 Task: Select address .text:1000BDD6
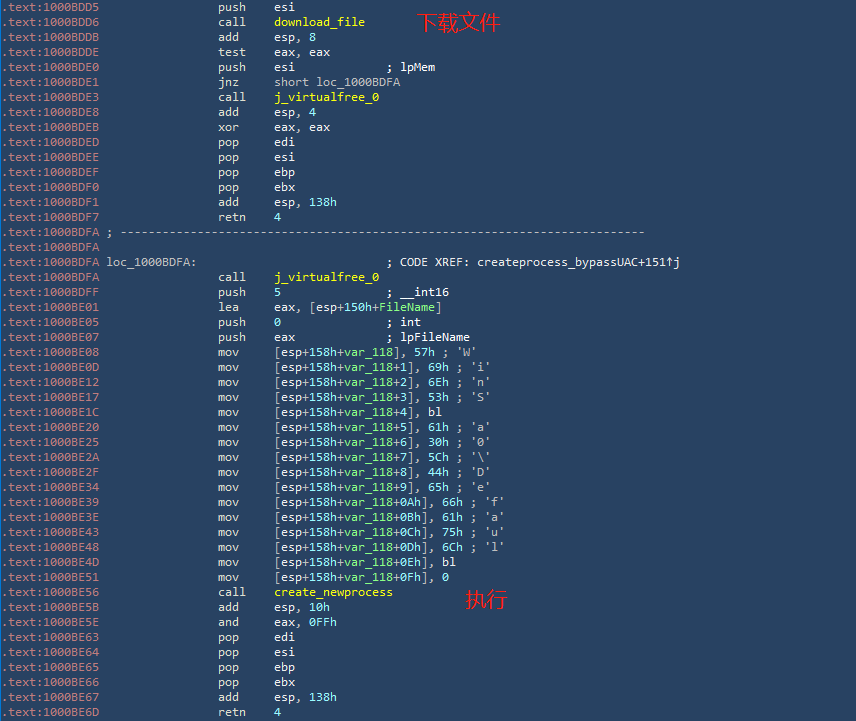(50, 22)
